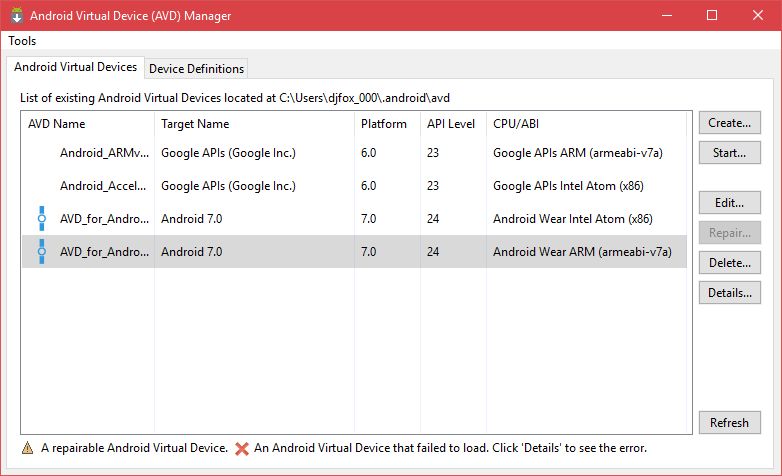Viewport: 782px width, 476px height.
Task: Click Android Wear Intel Atom (x86) cell
Action: click(573, 219)
